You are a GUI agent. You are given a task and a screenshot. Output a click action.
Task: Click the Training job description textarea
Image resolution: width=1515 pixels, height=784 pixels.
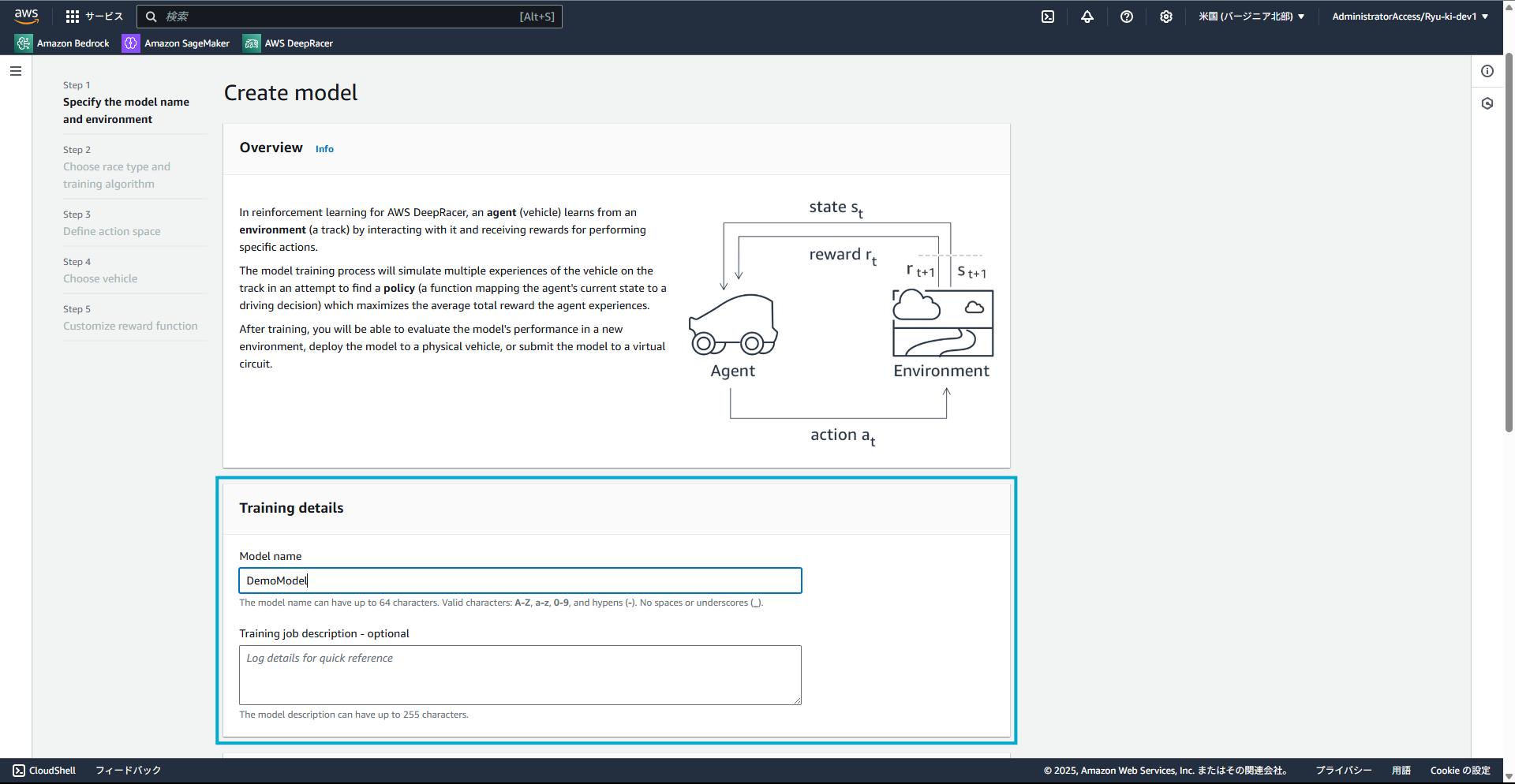(x=520, y=675)
